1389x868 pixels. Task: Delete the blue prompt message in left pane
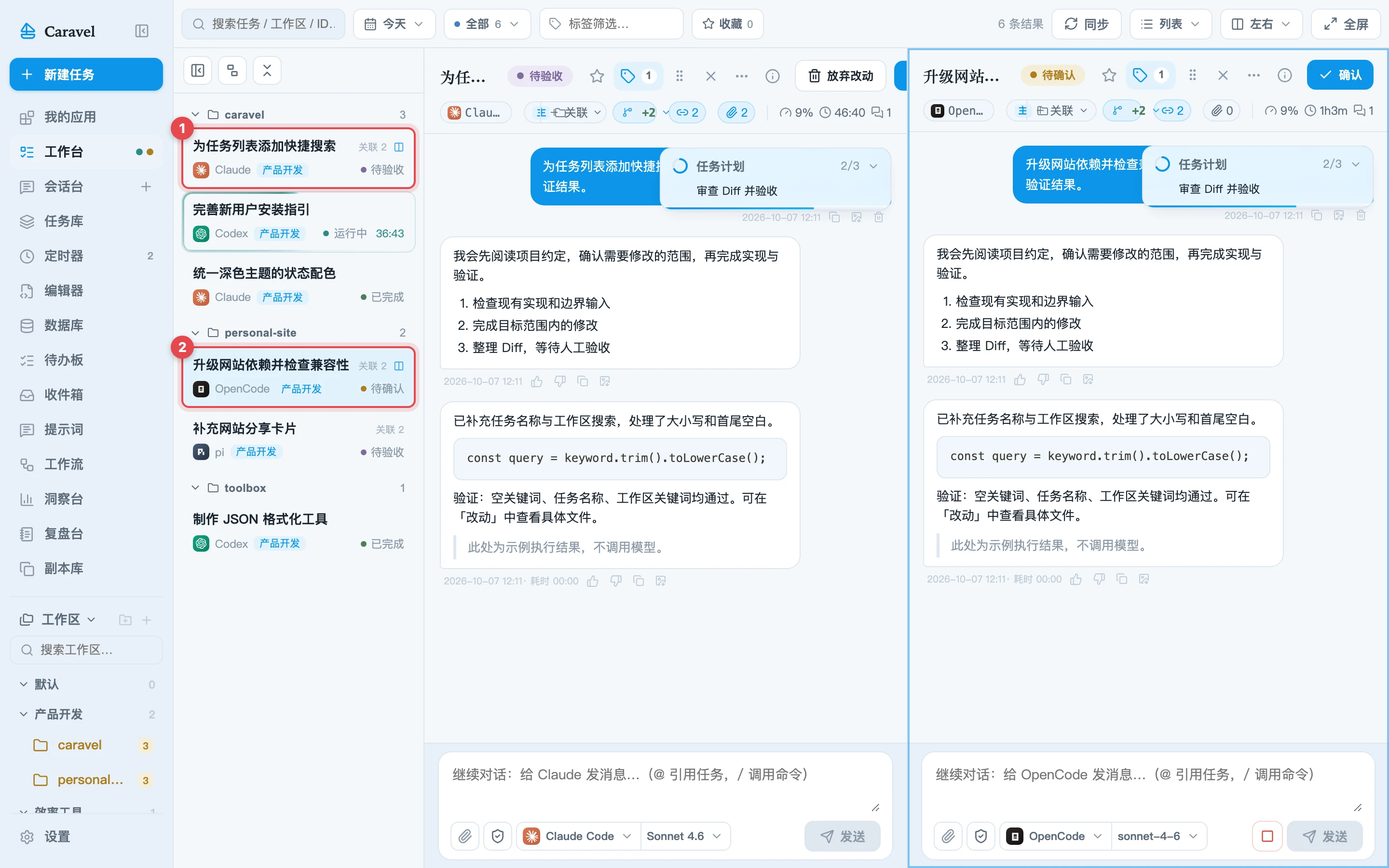tap(878, 217)
